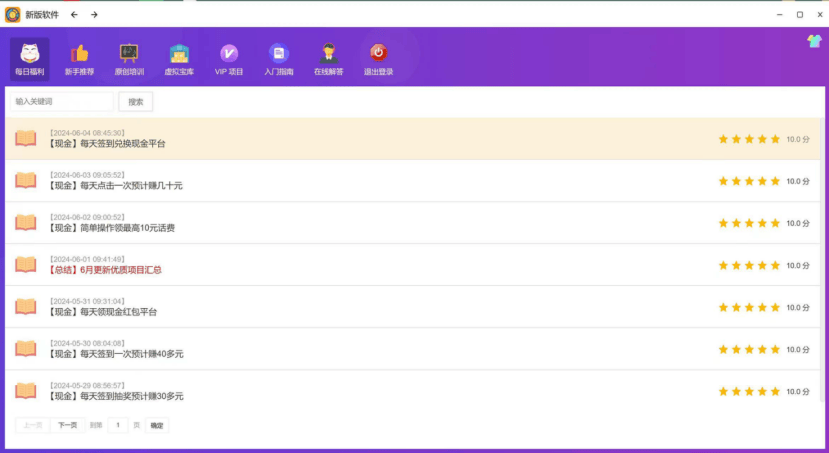Click the 虚拟宝库 tab label
829x453 pixels.
(179, 72)
